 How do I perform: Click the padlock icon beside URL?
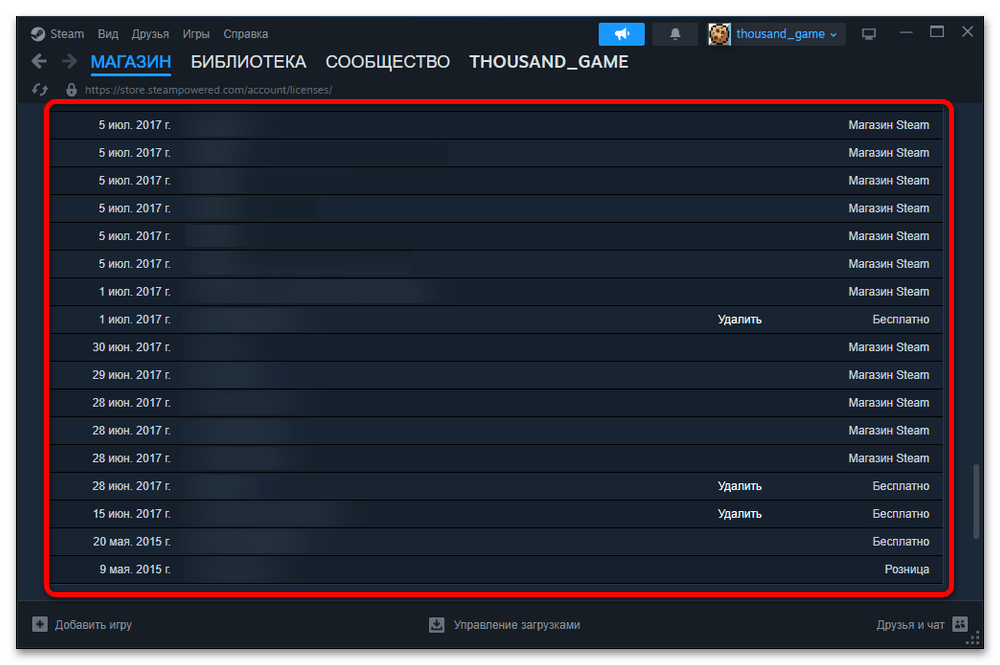(x=71, y=90)
